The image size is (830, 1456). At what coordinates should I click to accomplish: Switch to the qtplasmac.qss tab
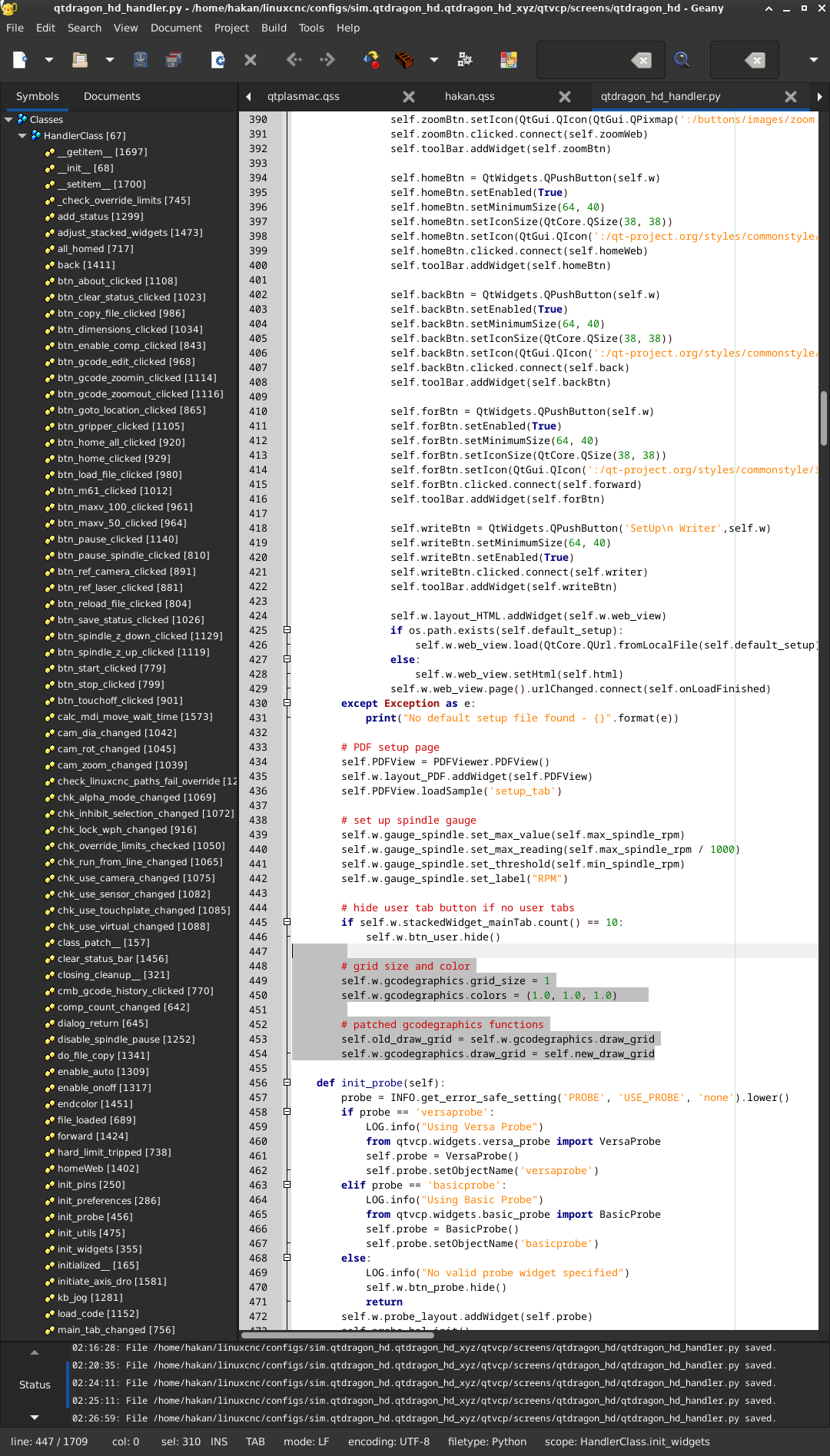pos(304,96)
